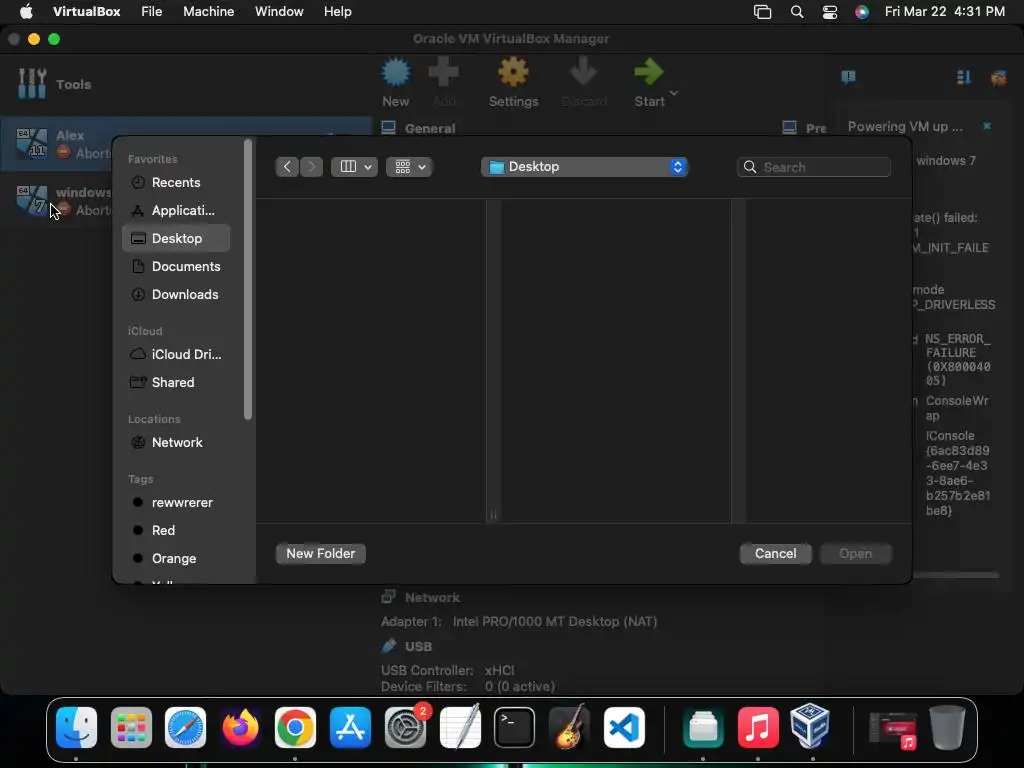Click the Search field in file dialog
The width and height of the screenshot is (1024, 768).
click(814, 167)
